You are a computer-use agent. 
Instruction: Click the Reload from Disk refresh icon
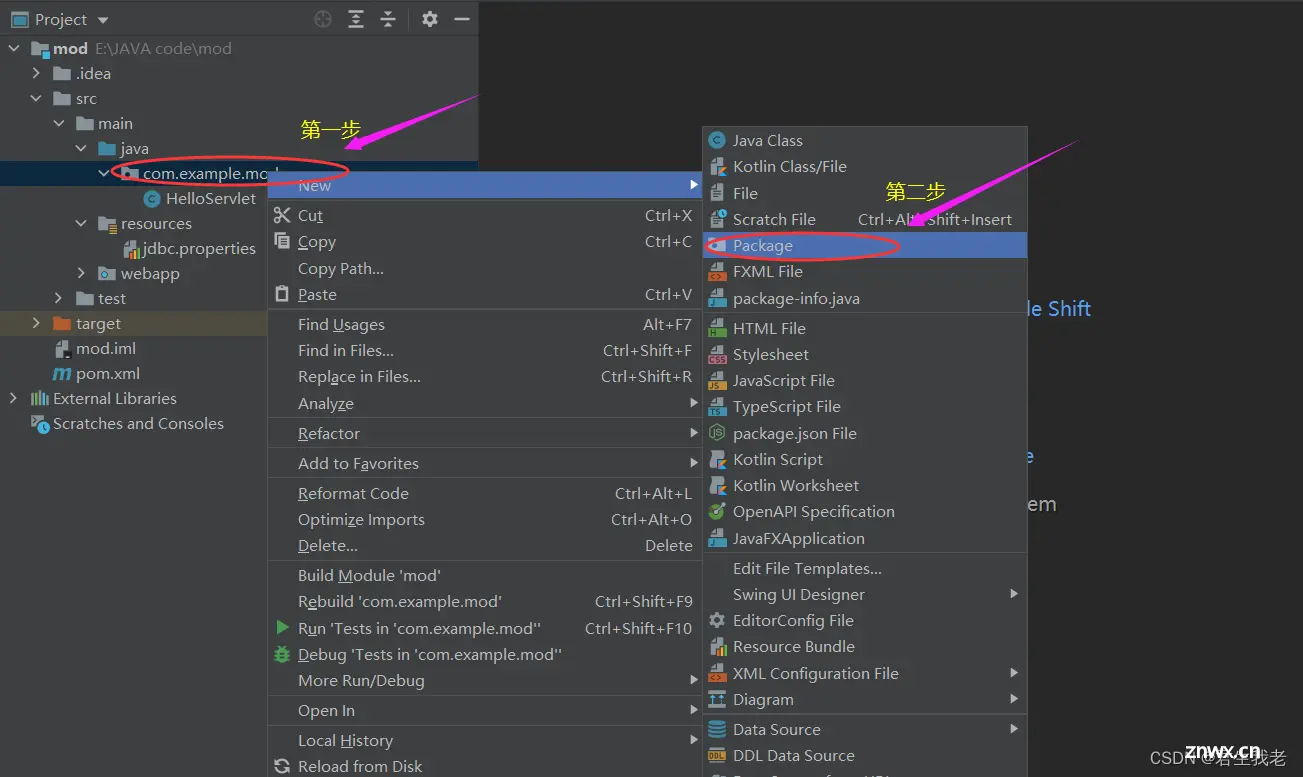click(282, 766)
